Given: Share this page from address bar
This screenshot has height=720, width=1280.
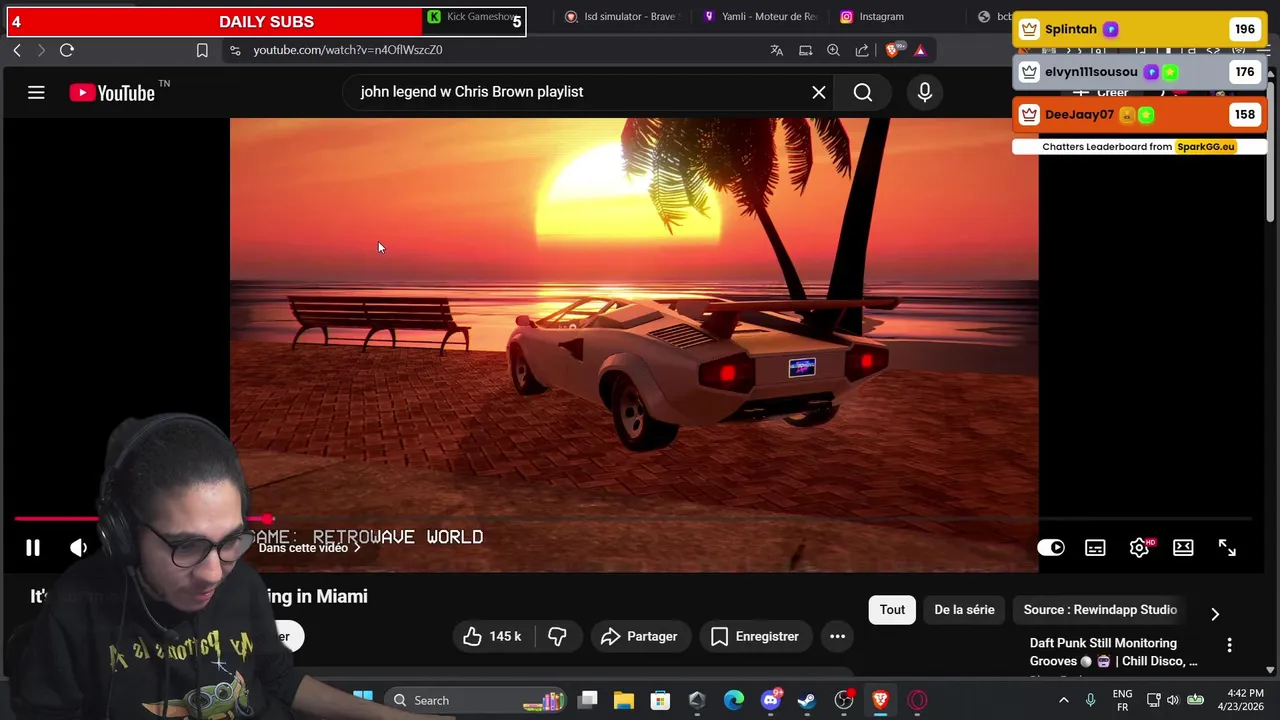Looking at the screenshot, I should coord(862,50).
